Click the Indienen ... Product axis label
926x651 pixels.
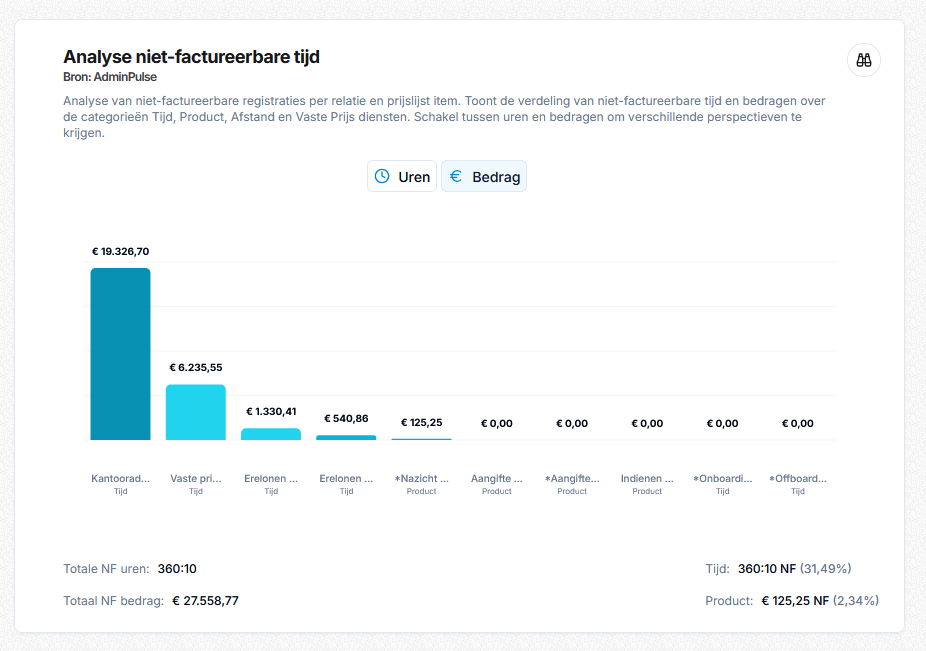tap(647, 484)
